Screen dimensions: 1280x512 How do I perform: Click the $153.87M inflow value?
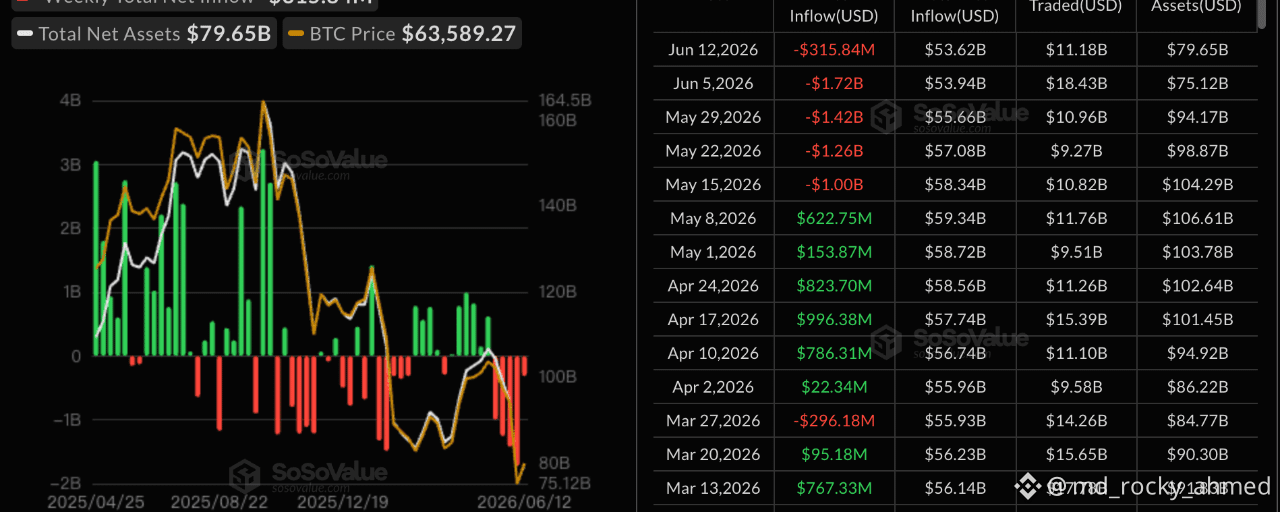tap(834, 252)
